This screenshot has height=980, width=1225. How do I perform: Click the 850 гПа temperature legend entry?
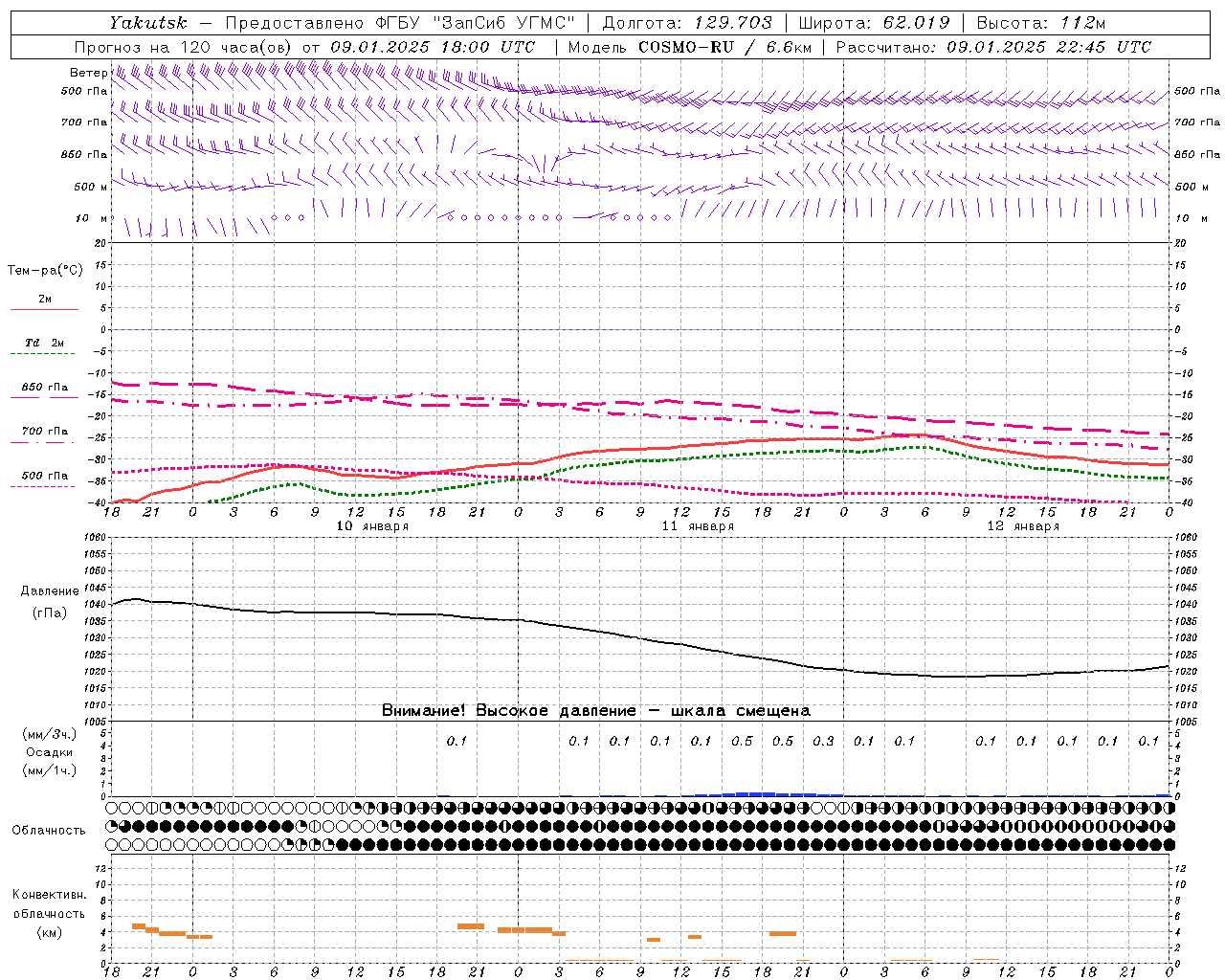coord(44,388)
